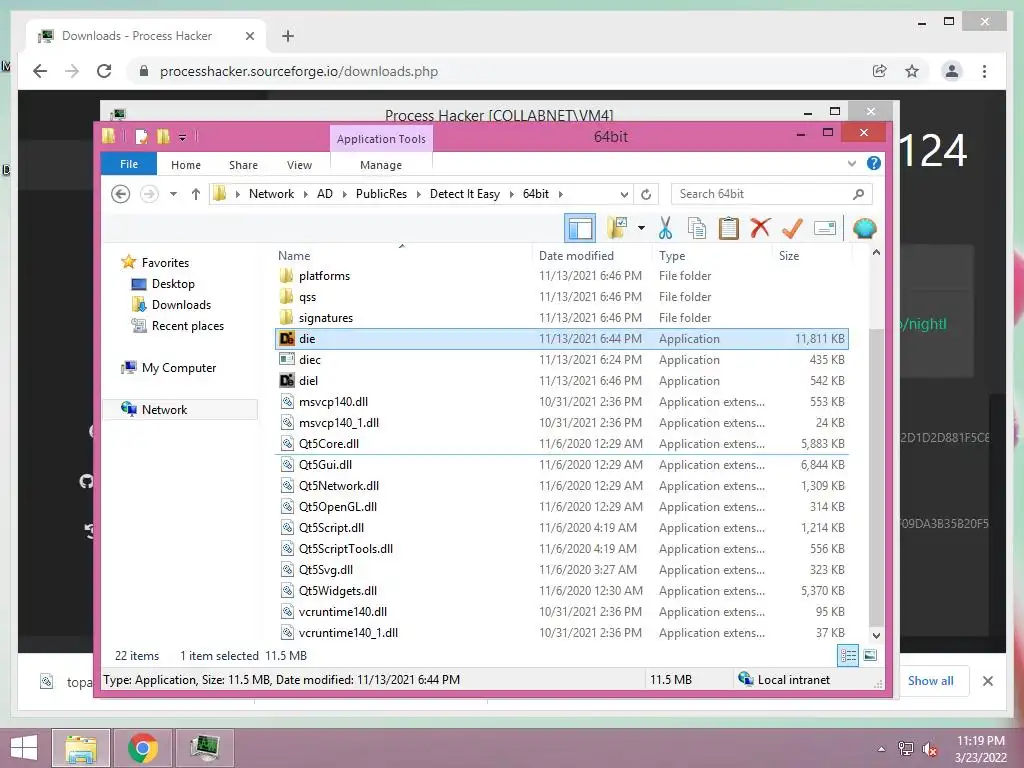Click the PublicRes breadcrumb

[381, 194]
